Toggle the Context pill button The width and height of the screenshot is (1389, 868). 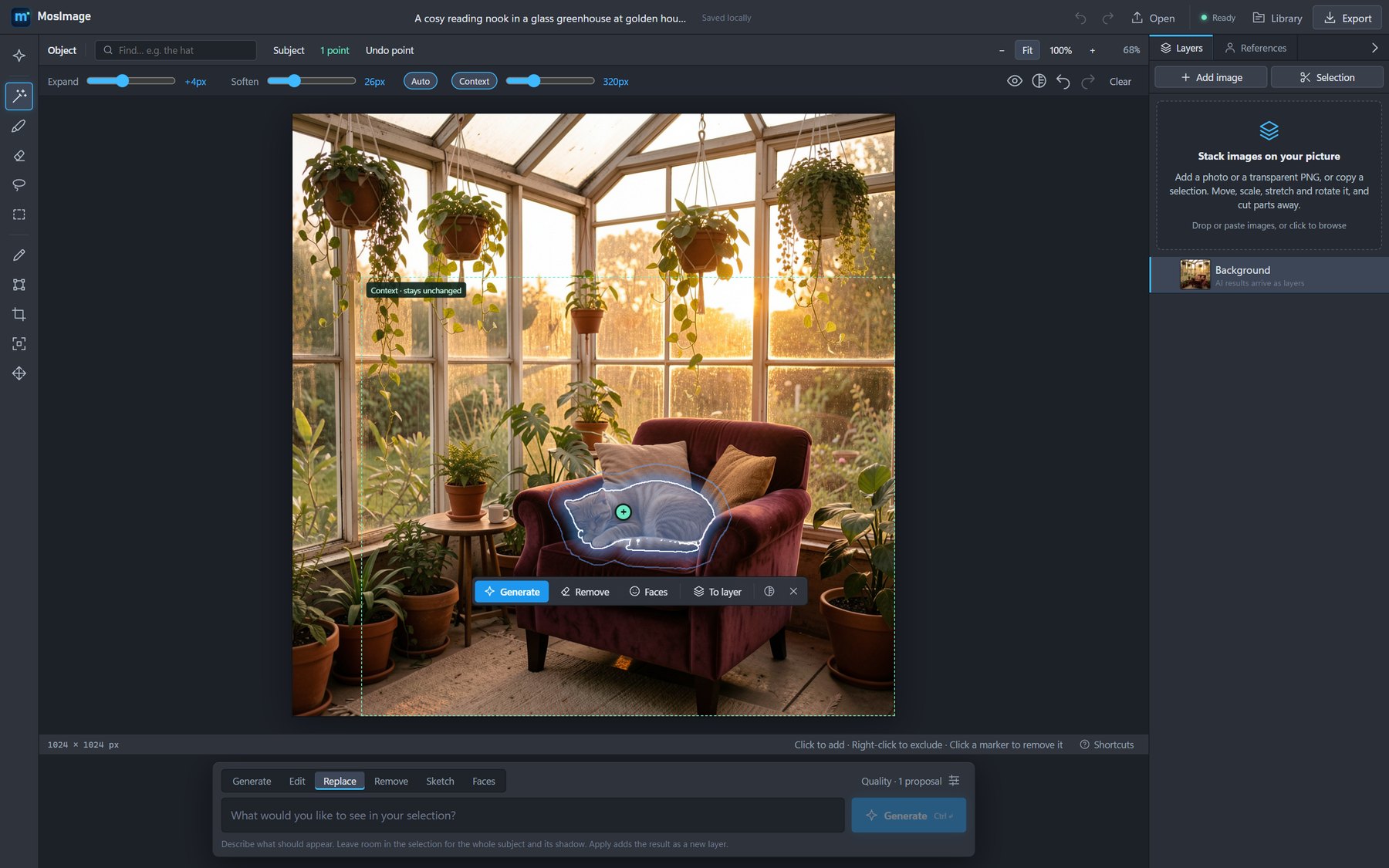point(474,81)
